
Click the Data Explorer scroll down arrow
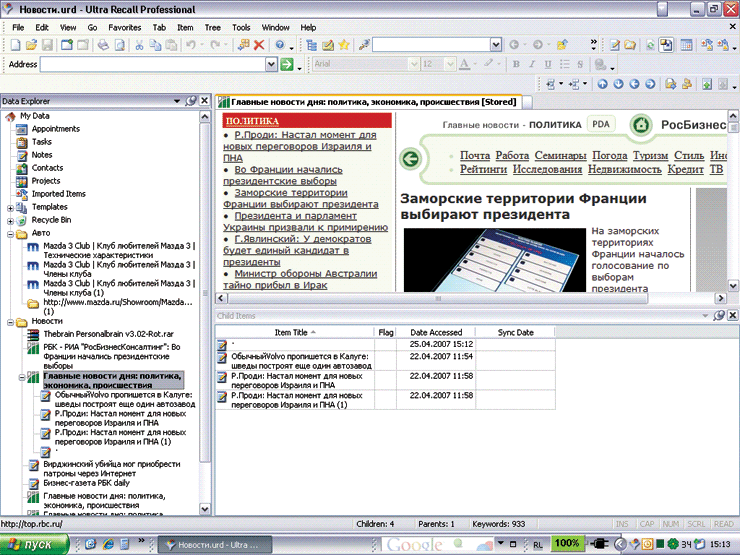click(204, 509)
